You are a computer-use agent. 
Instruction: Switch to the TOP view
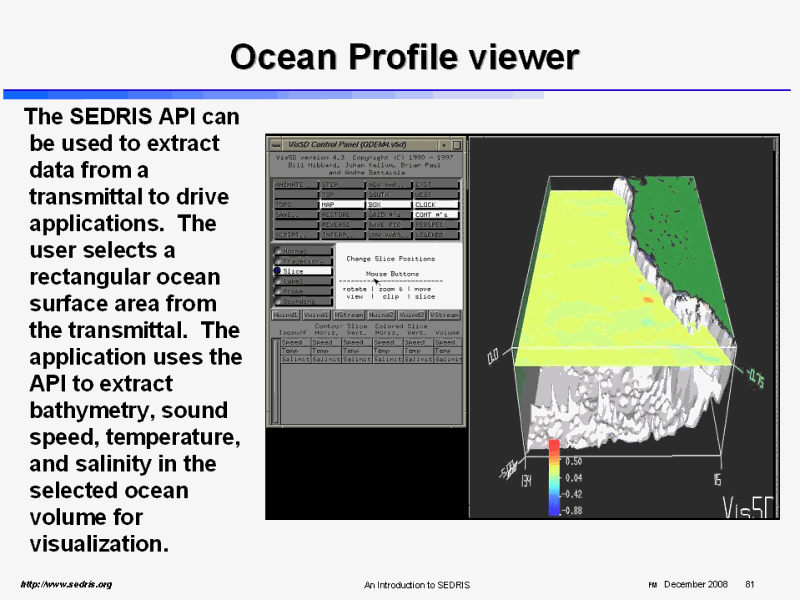341,194
